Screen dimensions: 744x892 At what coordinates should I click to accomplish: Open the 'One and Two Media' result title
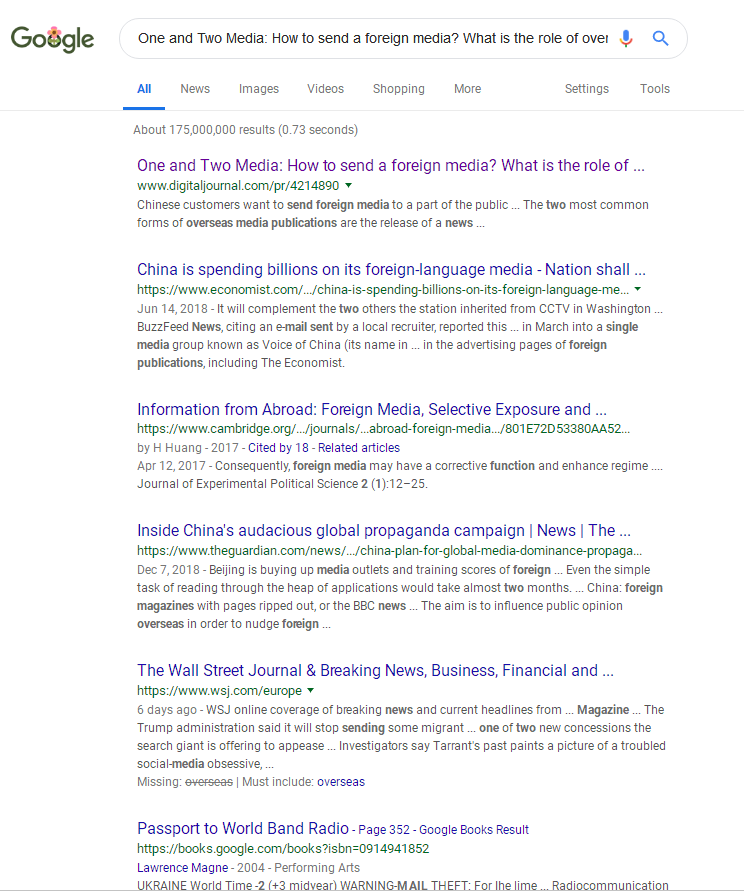click(391, 166)
